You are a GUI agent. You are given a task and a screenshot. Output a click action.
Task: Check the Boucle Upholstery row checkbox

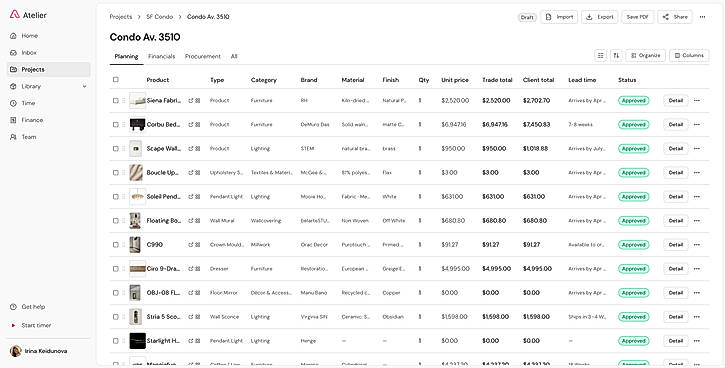(x=116, y=172)
